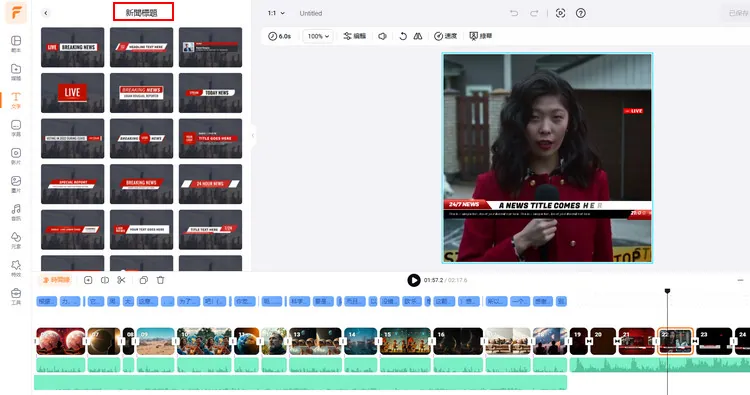Select scene 16 clip in timeline
Screen dimensions: 750x395
pos(458,341)
